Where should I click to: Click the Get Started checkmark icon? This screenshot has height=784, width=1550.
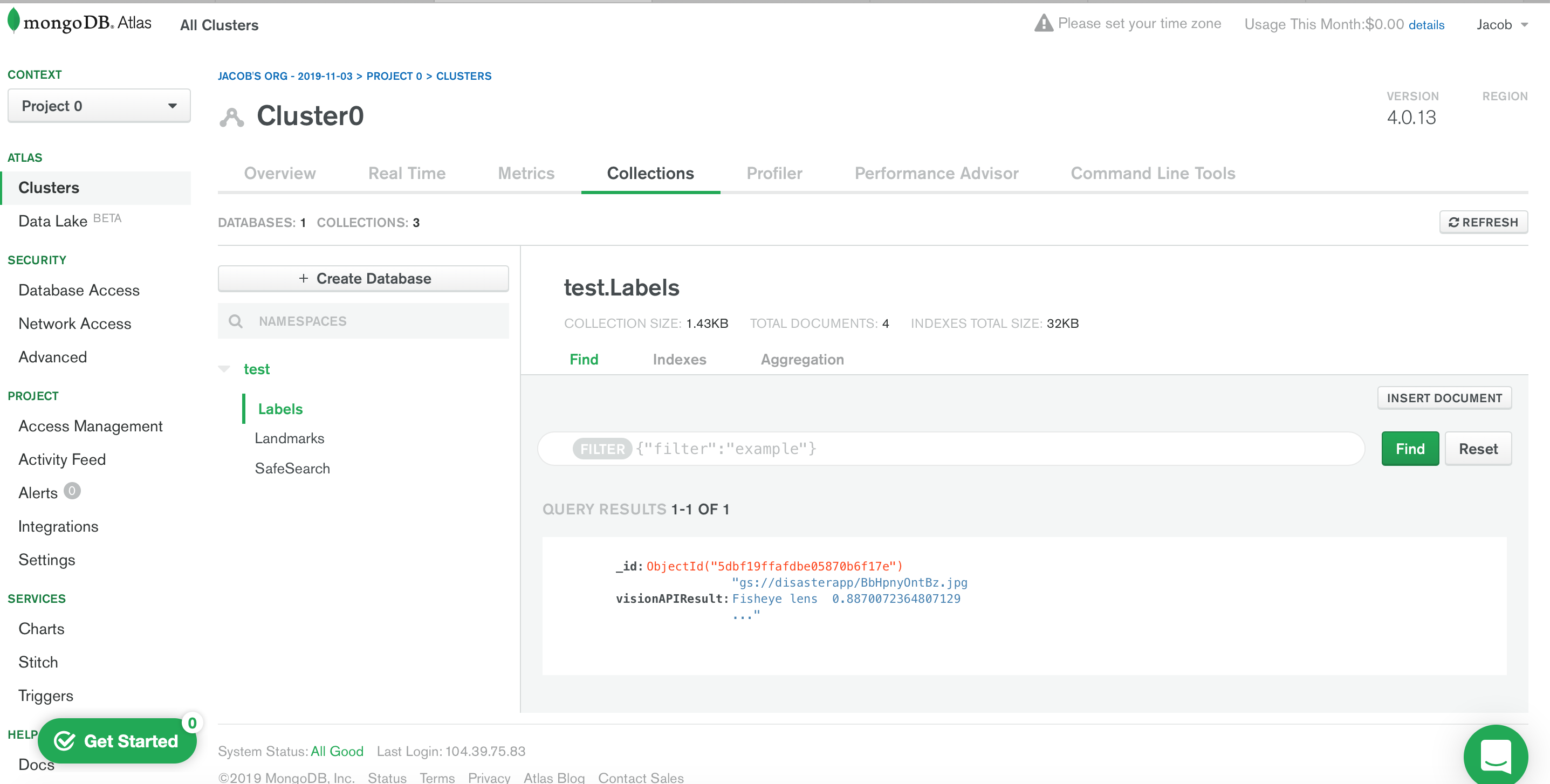click(x=65, y=741)
